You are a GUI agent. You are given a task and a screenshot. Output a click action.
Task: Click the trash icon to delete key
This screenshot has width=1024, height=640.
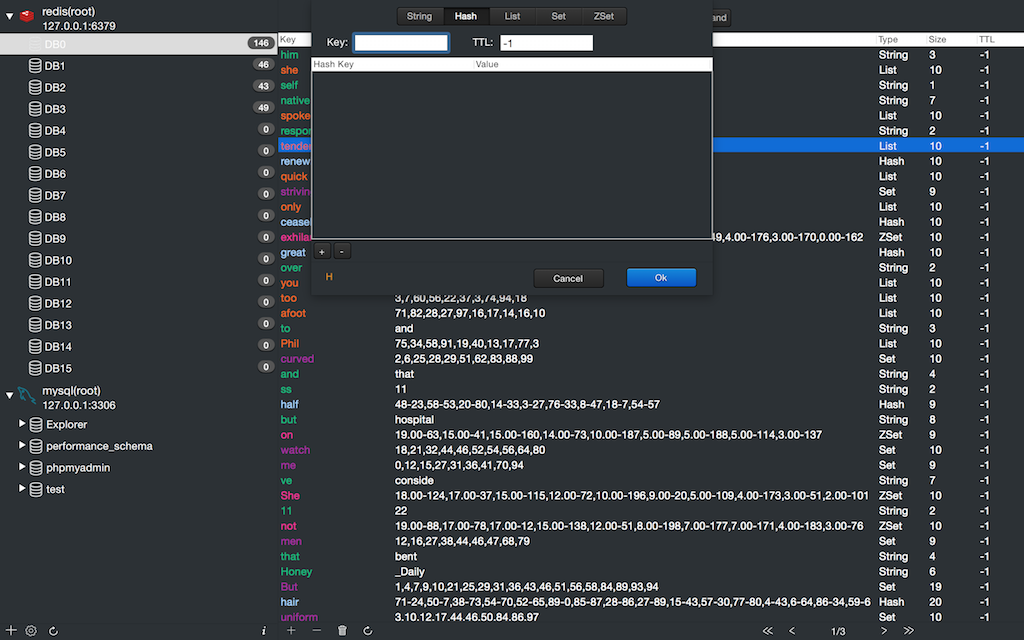click(342, 631)
